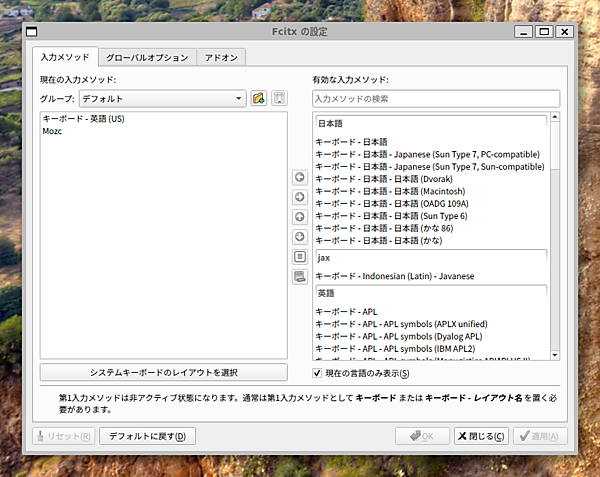Switch to the グローバルオプション tab
The width and height of the screenshot is (600, 477).
[x=147, y=57]
